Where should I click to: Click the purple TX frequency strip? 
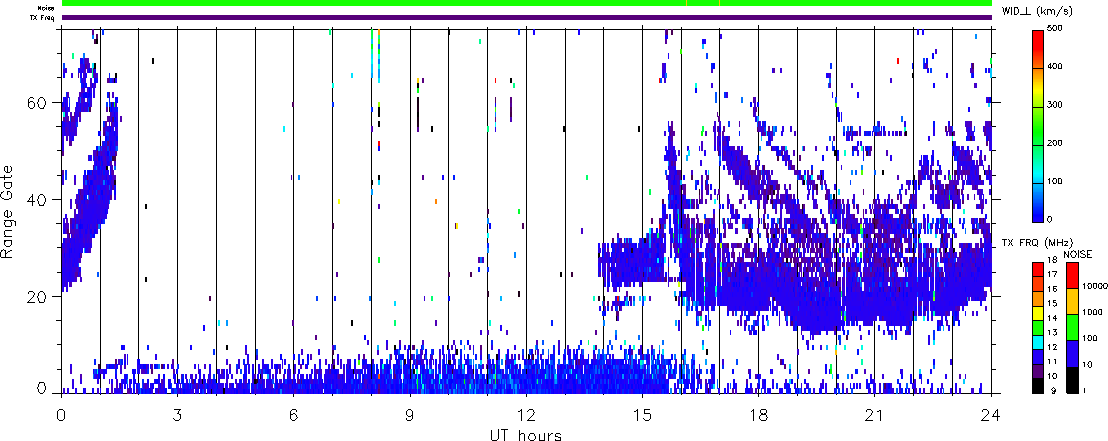coord(528,18)
